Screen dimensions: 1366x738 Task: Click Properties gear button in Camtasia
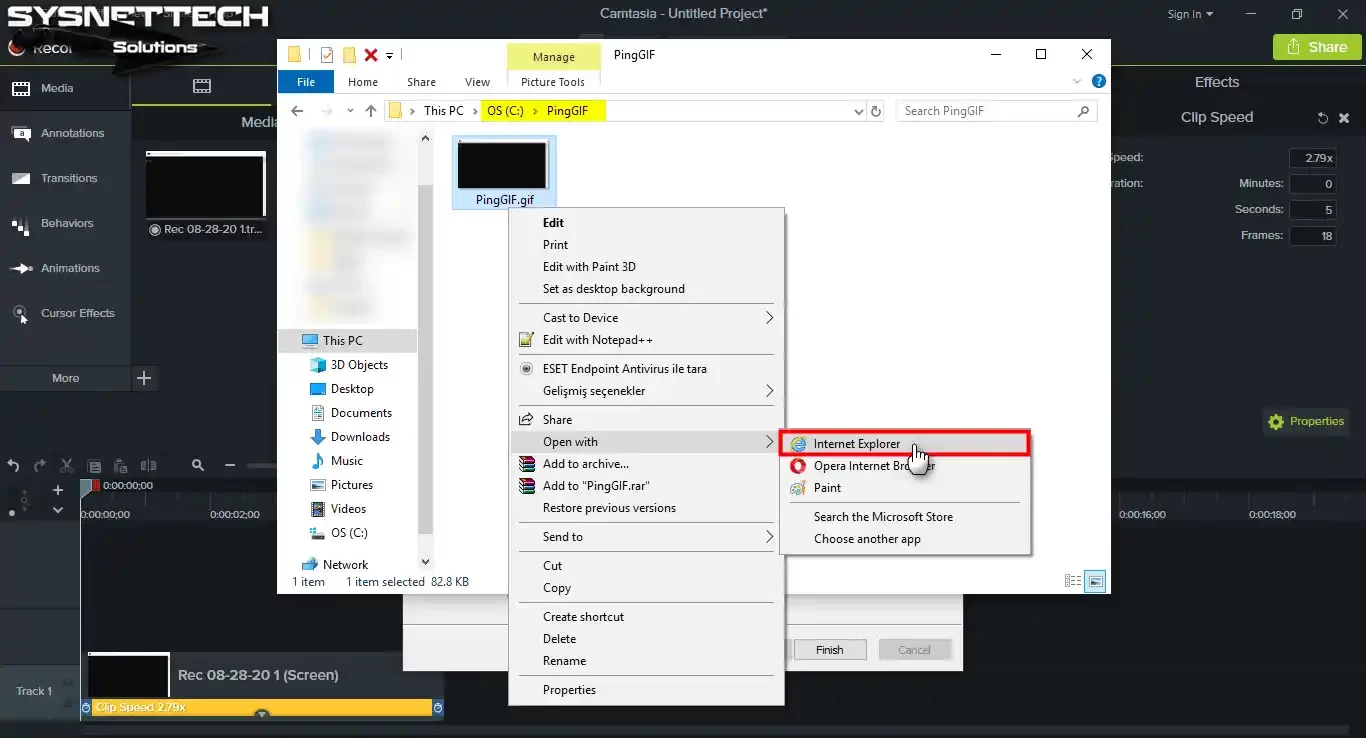pyautogui.click(x=1306, y=422)
